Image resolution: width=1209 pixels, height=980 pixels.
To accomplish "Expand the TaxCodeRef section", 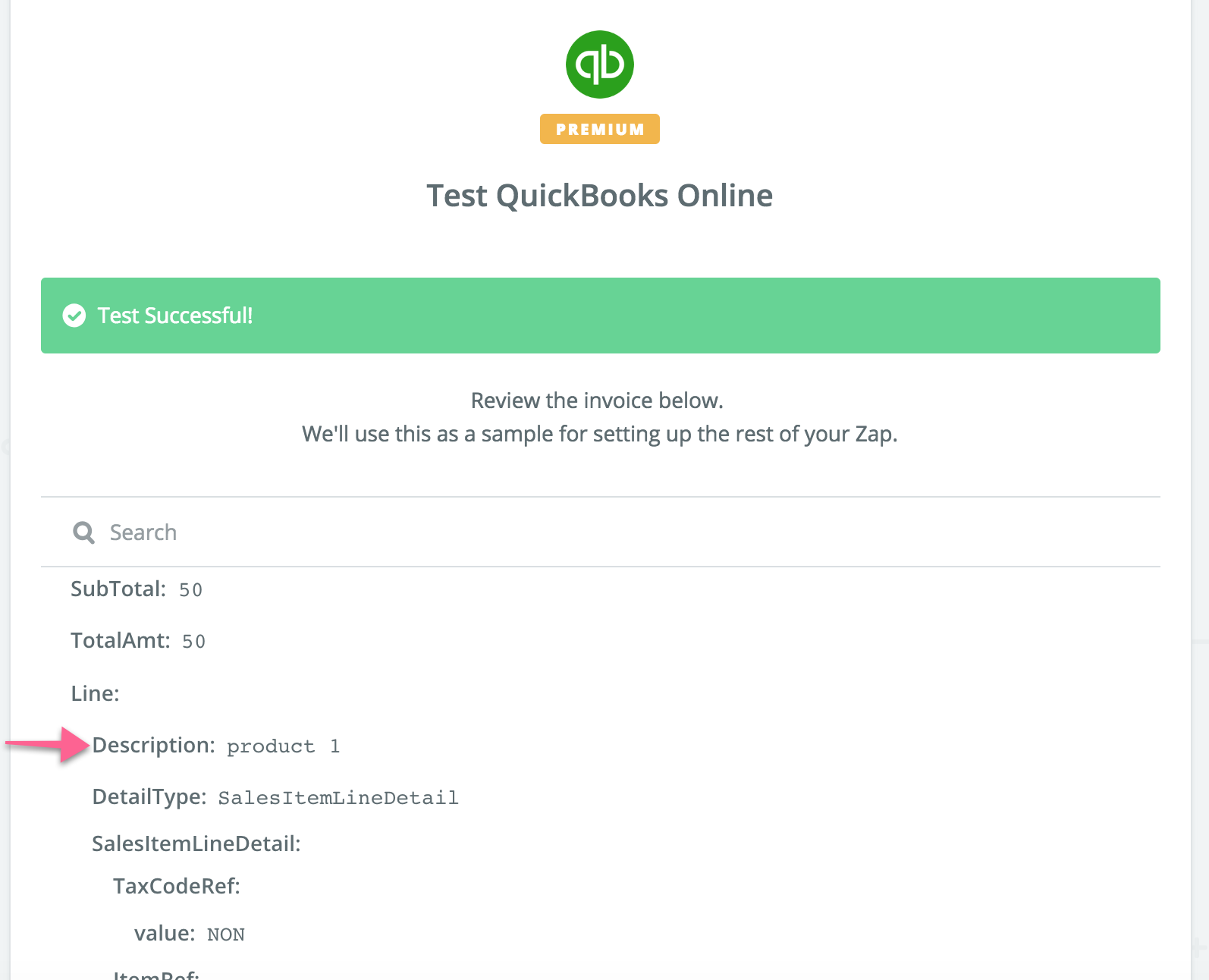I will point(177,886).
